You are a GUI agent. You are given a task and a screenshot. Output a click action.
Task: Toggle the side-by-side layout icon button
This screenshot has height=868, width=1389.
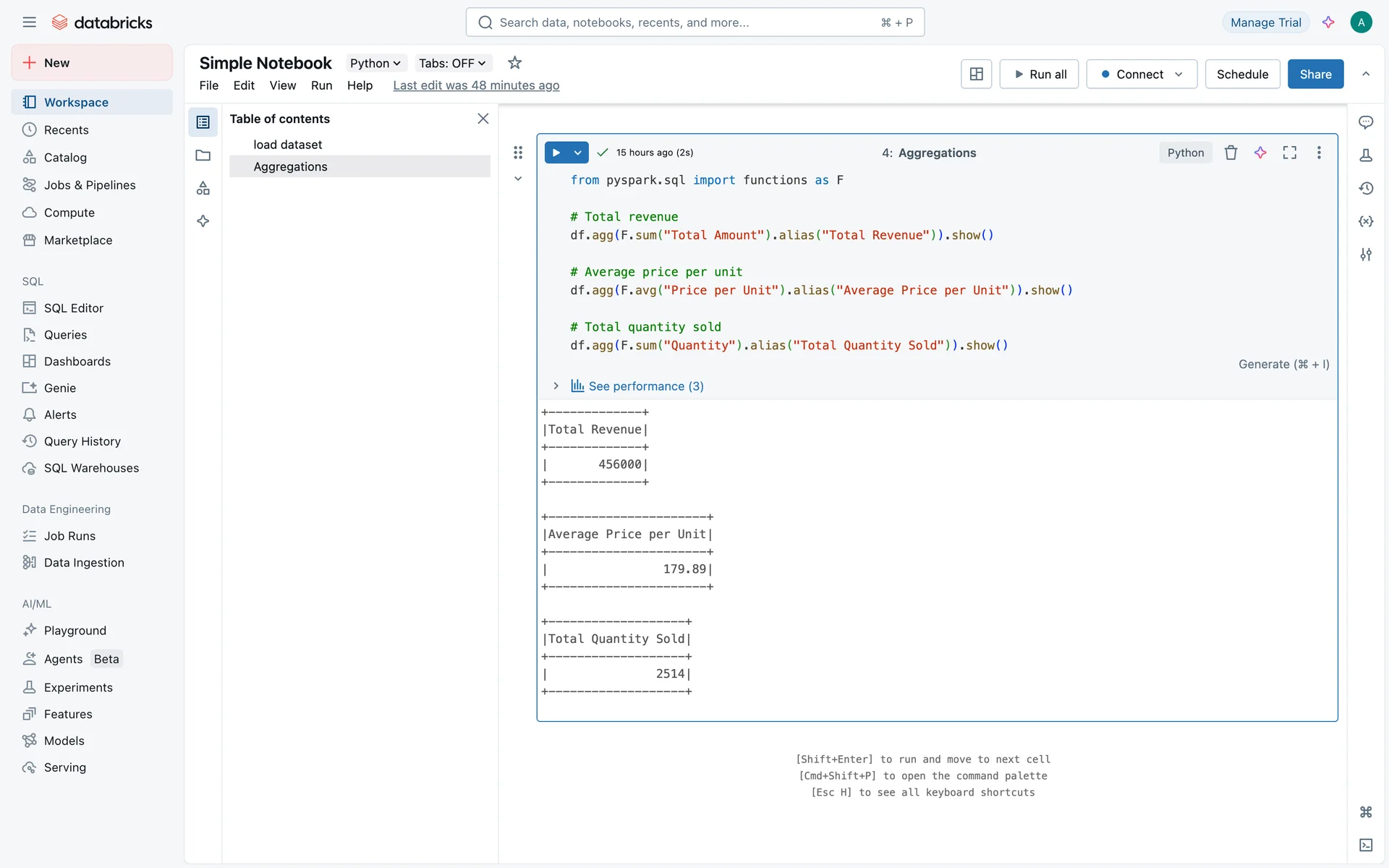pyautogui.click(x=976, y=75)
